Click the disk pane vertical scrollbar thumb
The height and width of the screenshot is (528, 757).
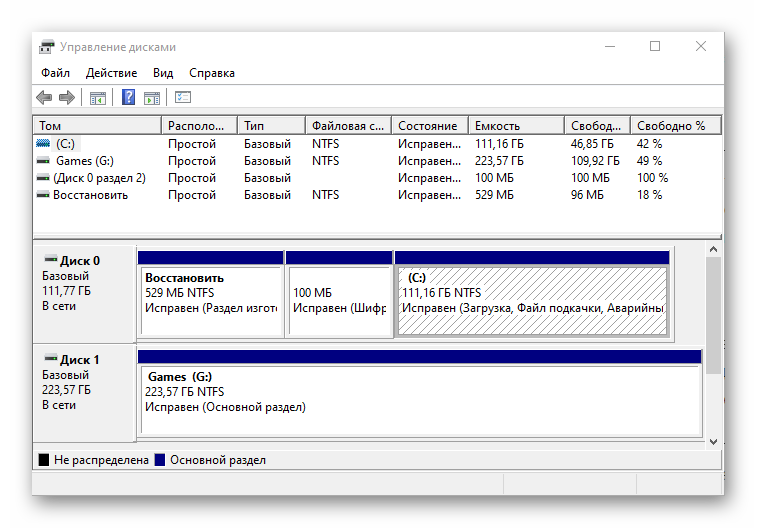tap(713, 315)
